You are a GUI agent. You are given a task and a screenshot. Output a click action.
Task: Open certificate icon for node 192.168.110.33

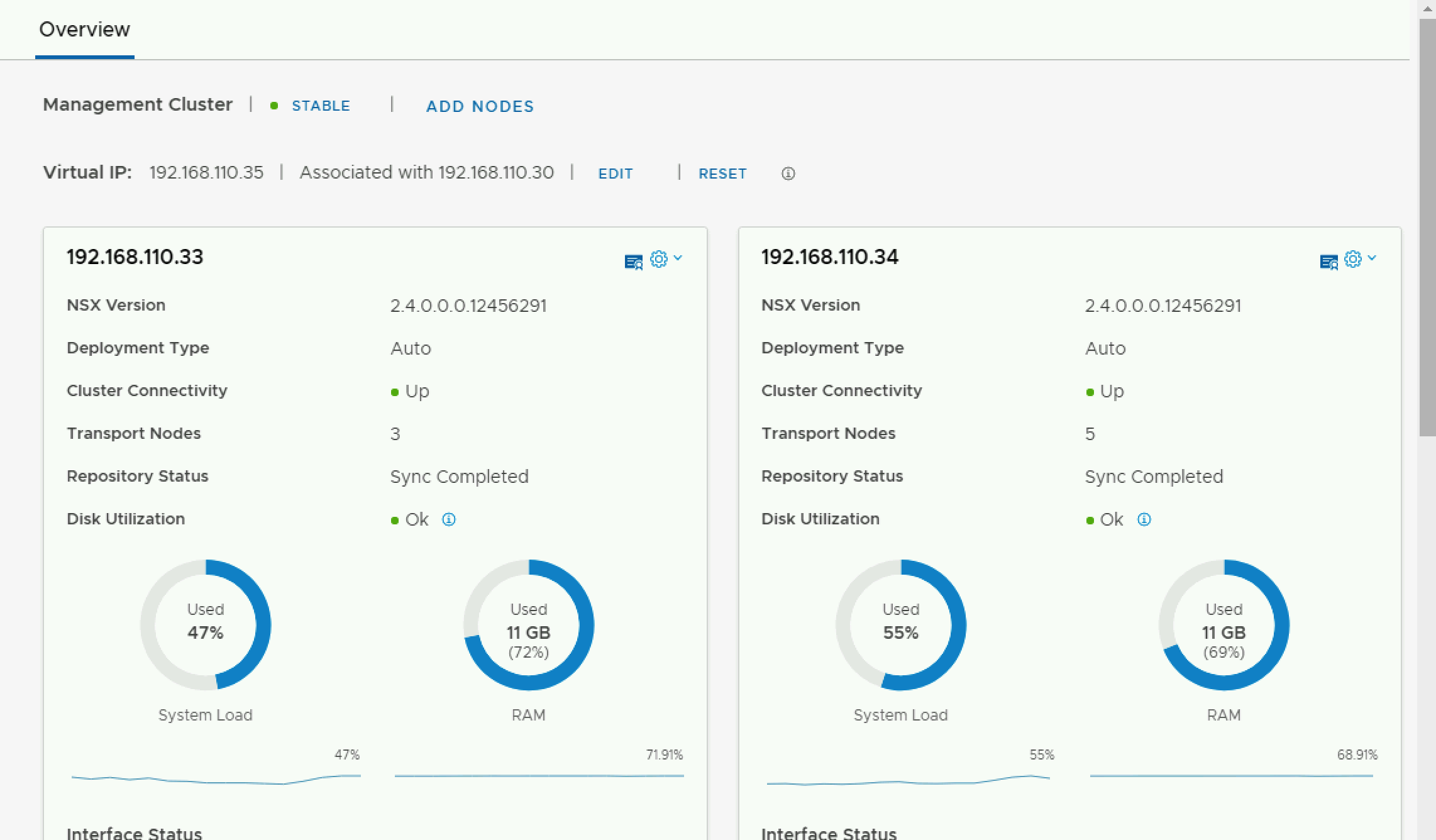coord(633,261)
